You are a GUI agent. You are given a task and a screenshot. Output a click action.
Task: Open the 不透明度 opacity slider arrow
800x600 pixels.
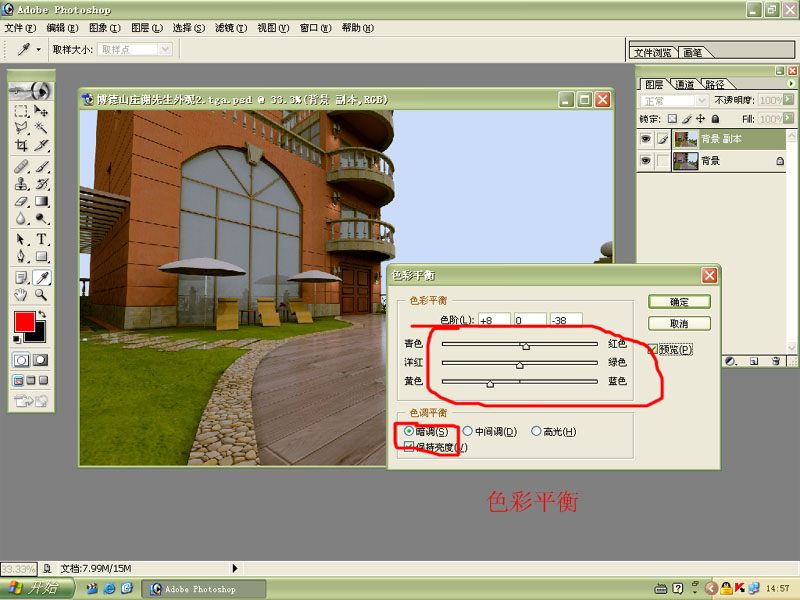click(x=789, y=99)
